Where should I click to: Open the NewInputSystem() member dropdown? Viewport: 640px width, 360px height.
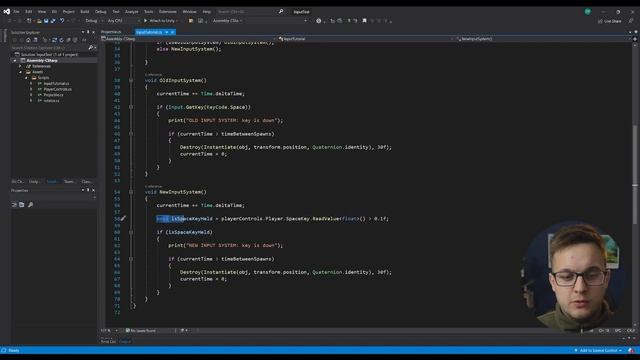[543, 39]
